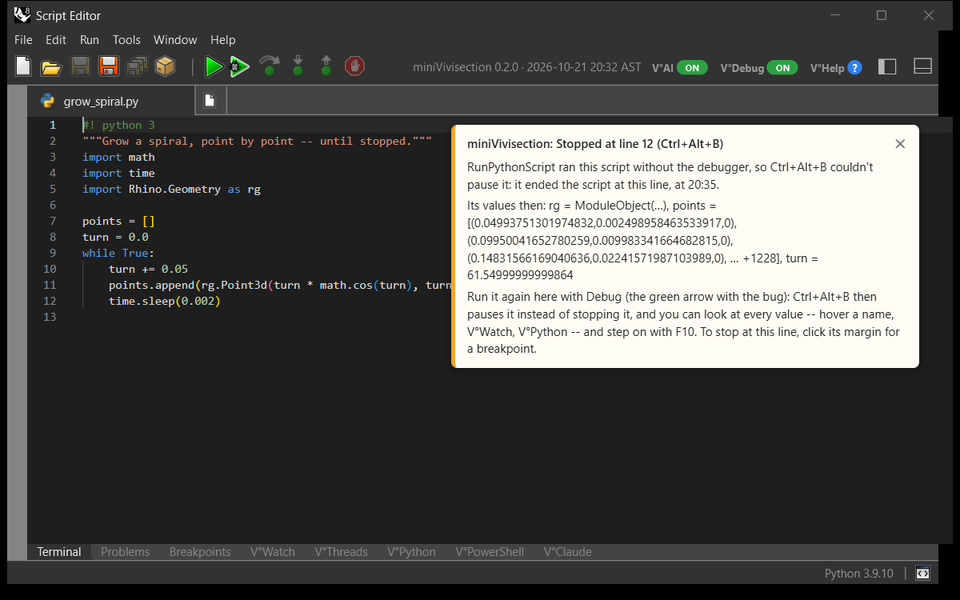Turn off the V°AI toggle
Screen dimensions: 960x600
click(x=692, y=68)
